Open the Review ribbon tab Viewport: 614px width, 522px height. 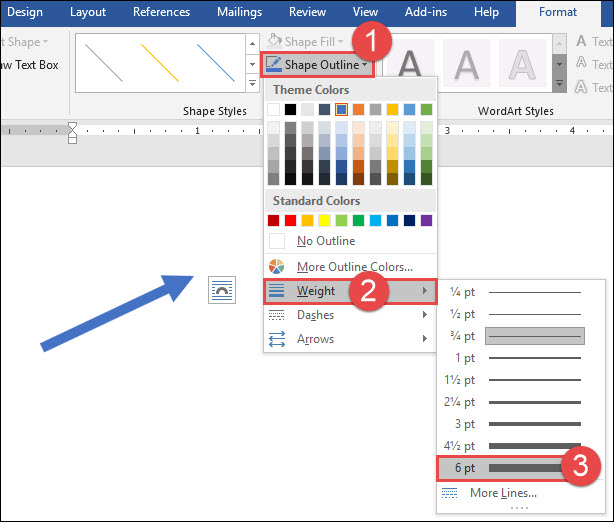tap(307, 12)
